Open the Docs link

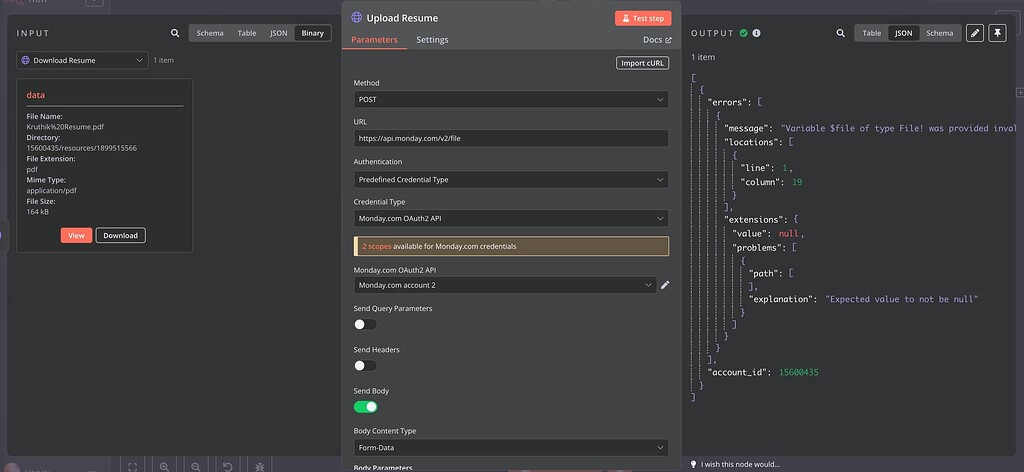(657, 40)
